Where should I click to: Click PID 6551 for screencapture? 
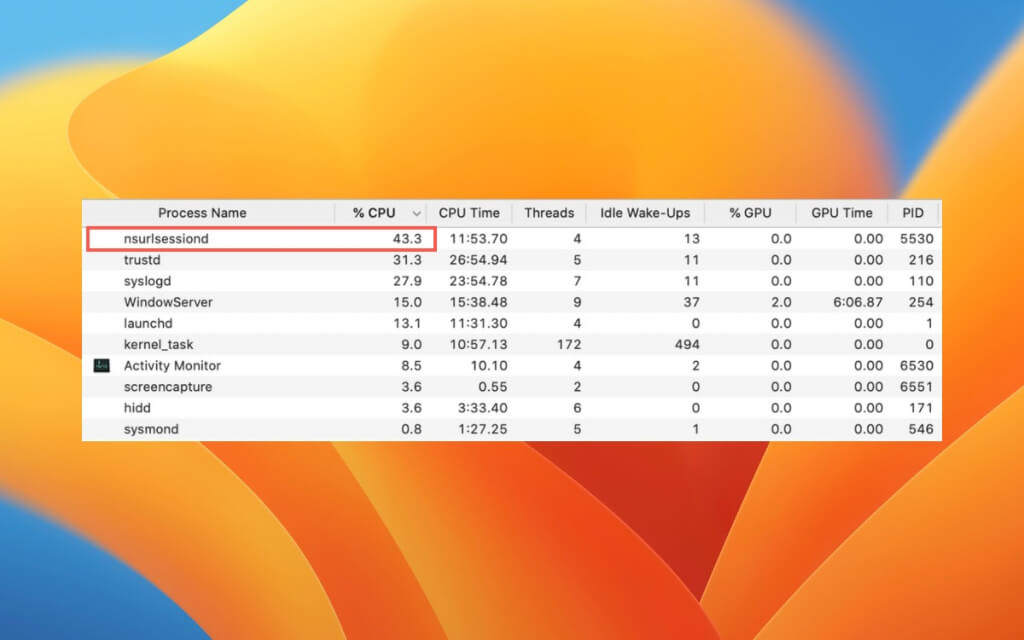point(916,387)
